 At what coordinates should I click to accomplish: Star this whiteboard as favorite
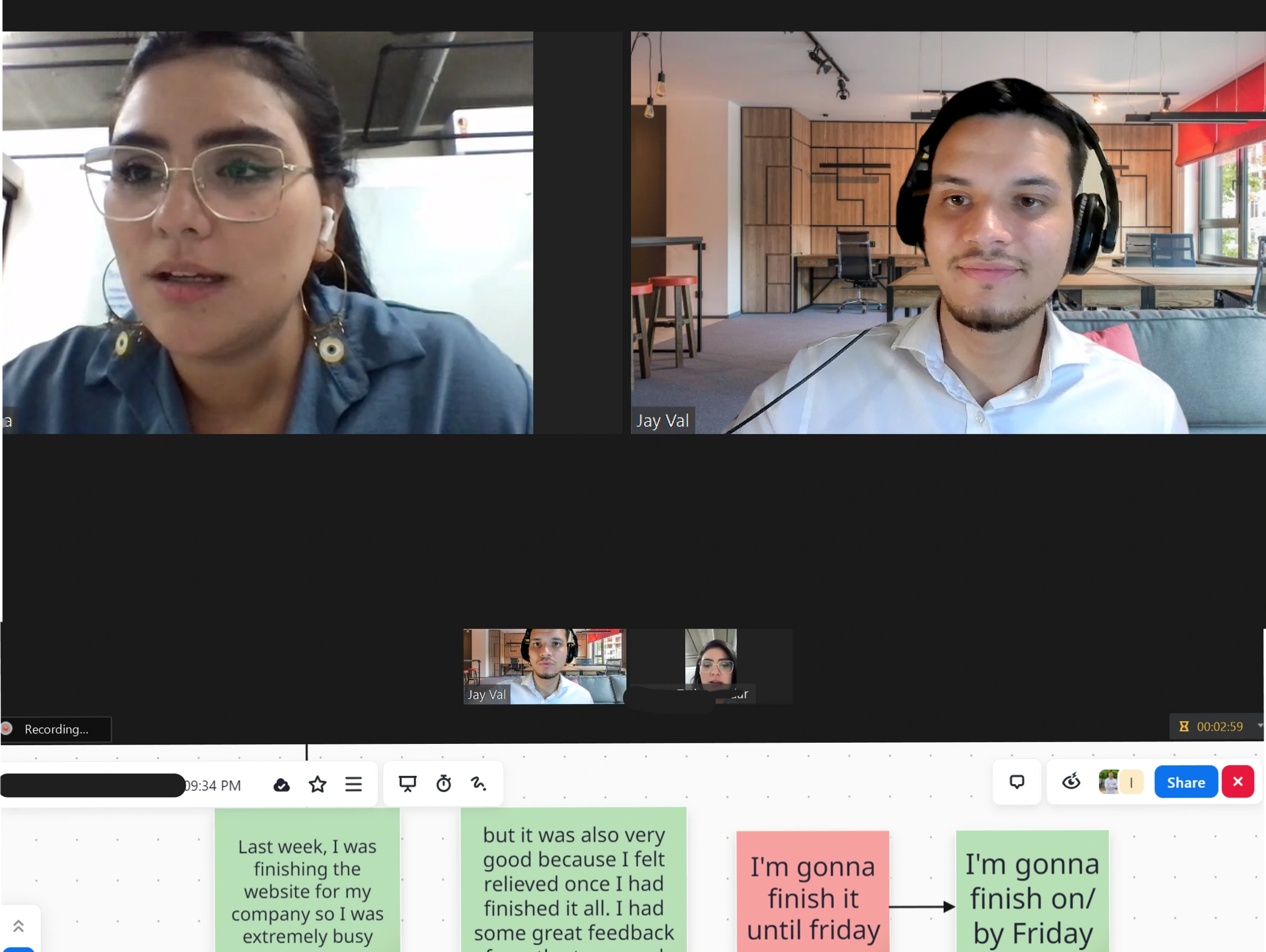(317, 784)
